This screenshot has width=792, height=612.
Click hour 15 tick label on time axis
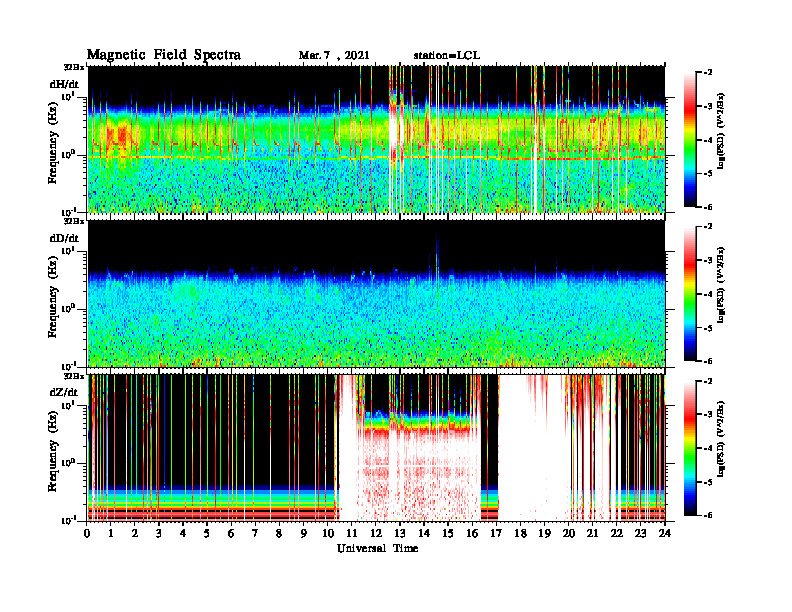(448, 533)
